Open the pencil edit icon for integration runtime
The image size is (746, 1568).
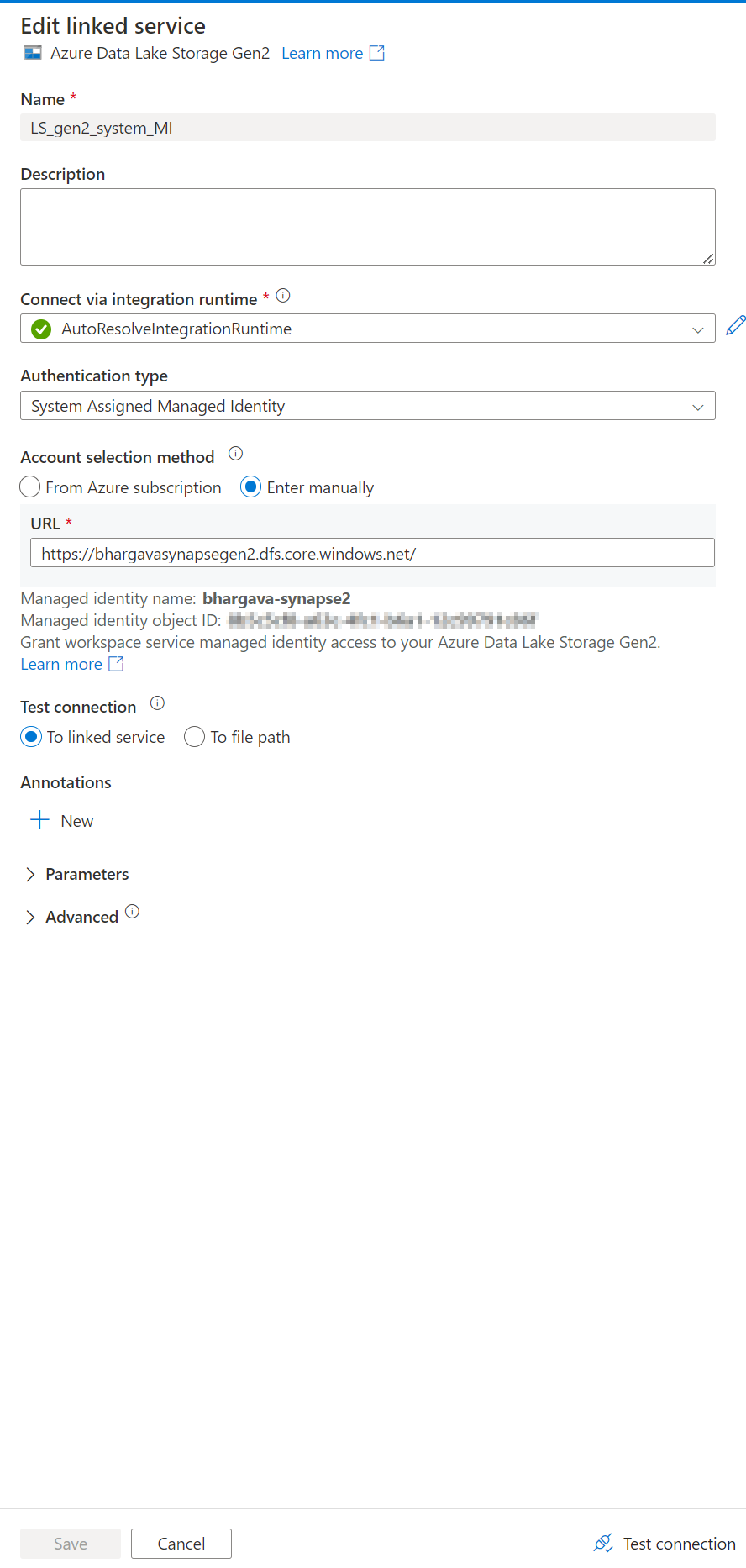coord(735,325)
